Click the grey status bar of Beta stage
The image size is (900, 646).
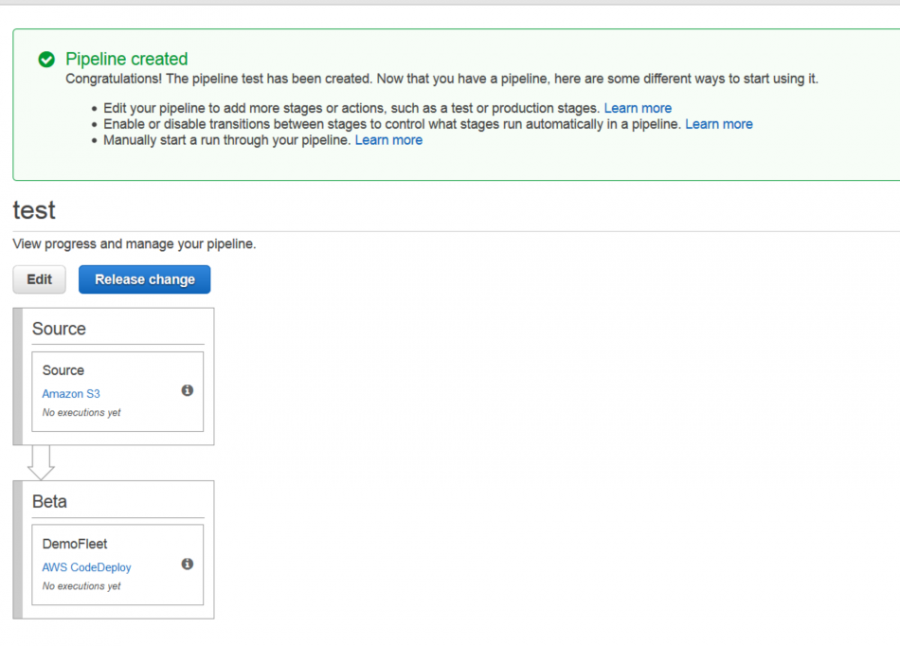[x=18, y=550]
